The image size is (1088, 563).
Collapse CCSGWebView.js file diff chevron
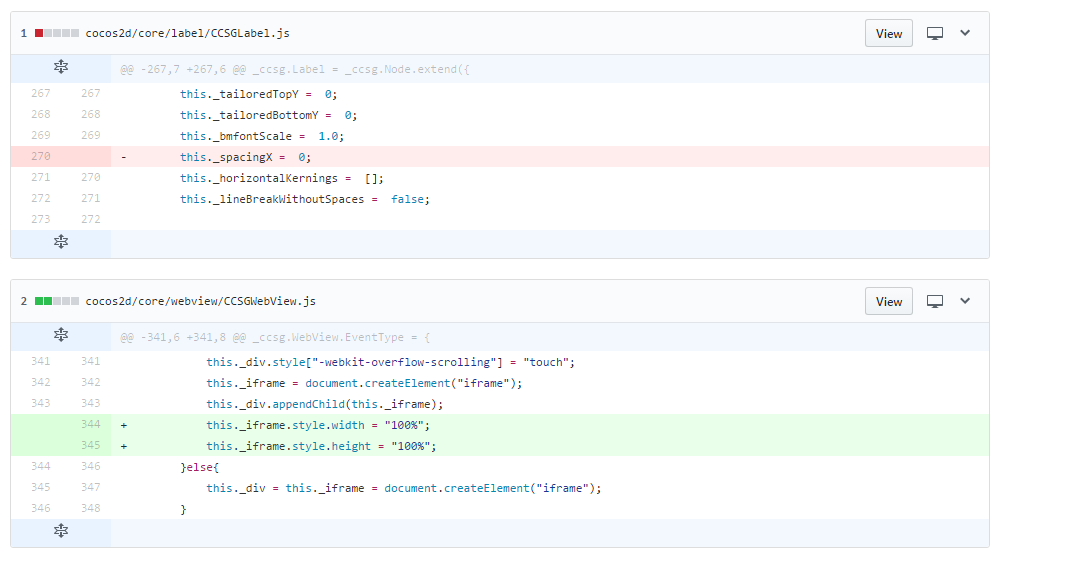[965, 301]
